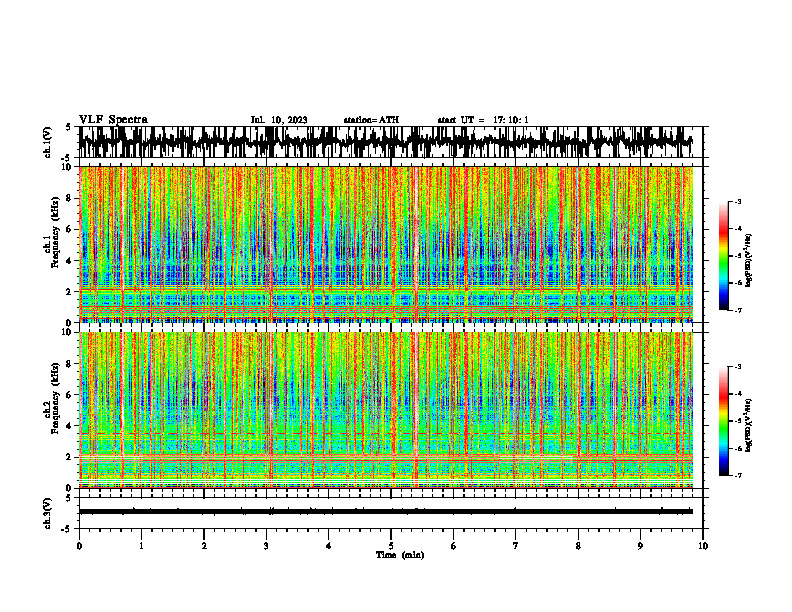Viewport: 792px width, 612px height.
Task: Select the 'start UT = 17:10: 1' text
Action: (483, 120)
